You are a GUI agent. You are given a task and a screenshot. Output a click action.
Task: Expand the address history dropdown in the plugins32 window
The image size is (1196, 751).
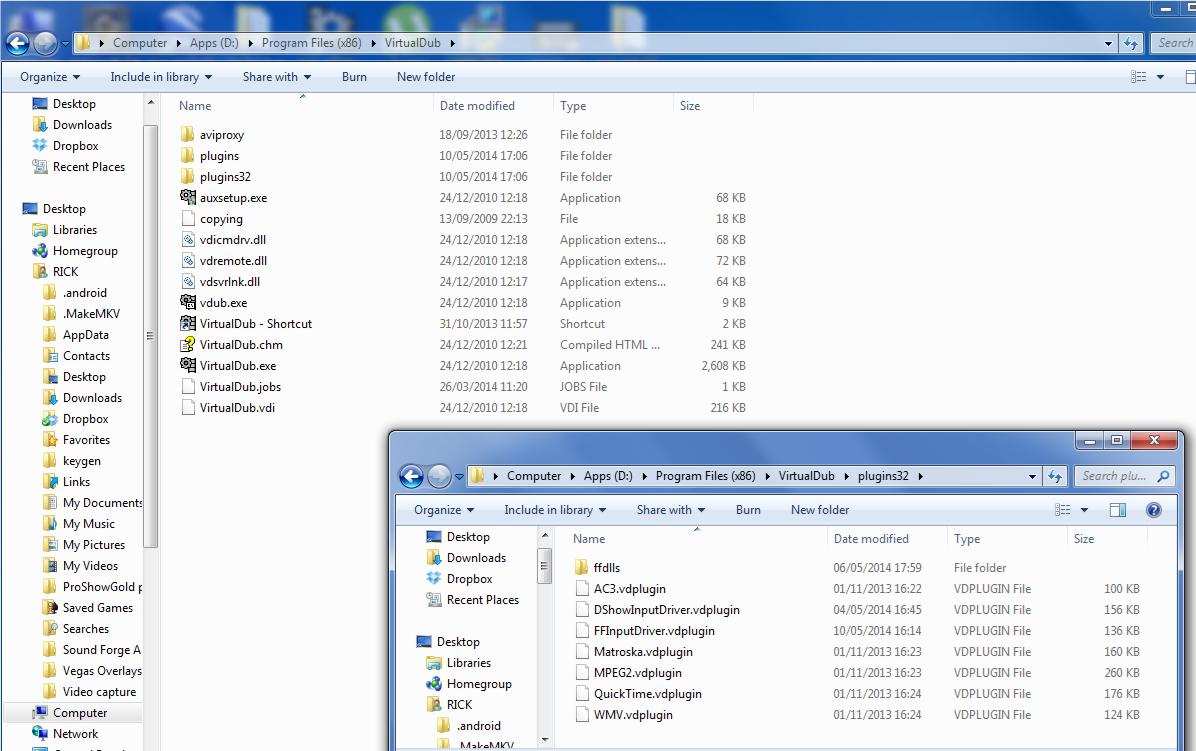pos(1032,477)
